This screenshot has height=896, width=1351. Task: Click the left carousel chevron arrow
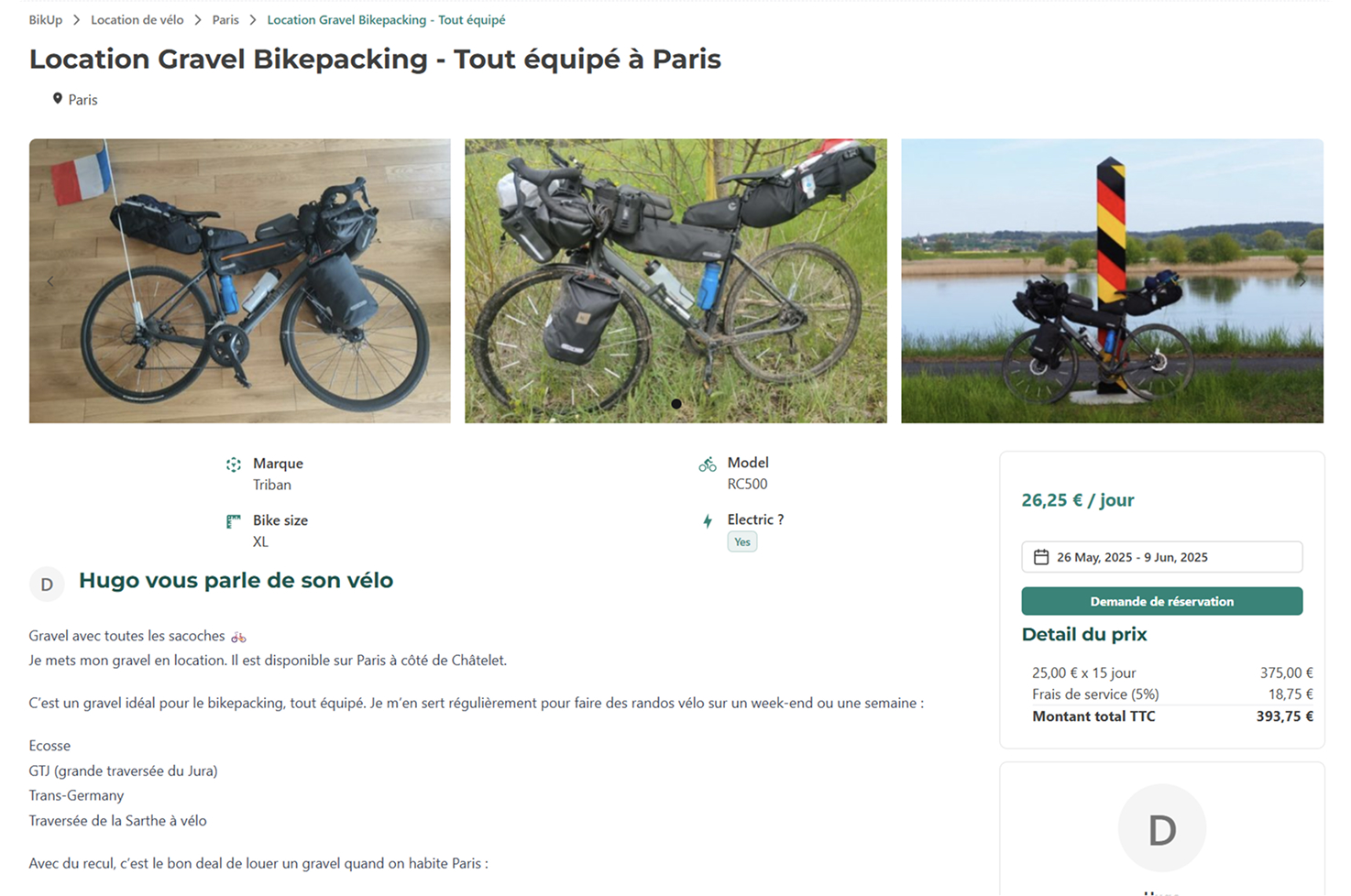coord(49,280)
